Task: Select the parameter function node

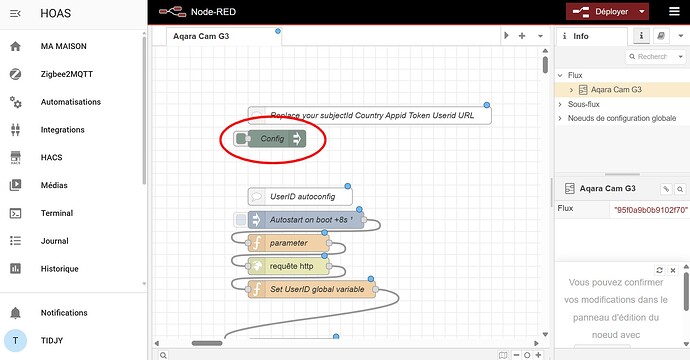Action: (x=289, y=243)
